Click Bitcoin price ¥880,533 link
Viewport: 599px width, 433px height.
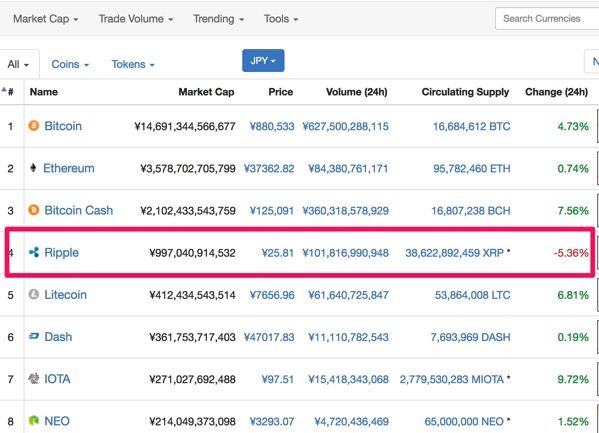[272, 126]
